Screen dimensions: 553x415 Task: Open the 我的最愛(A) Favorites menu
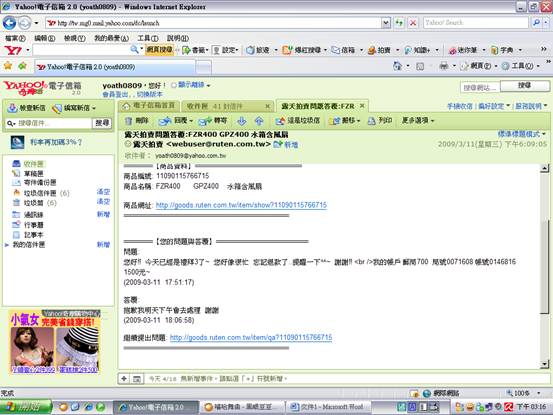(111, 38)
